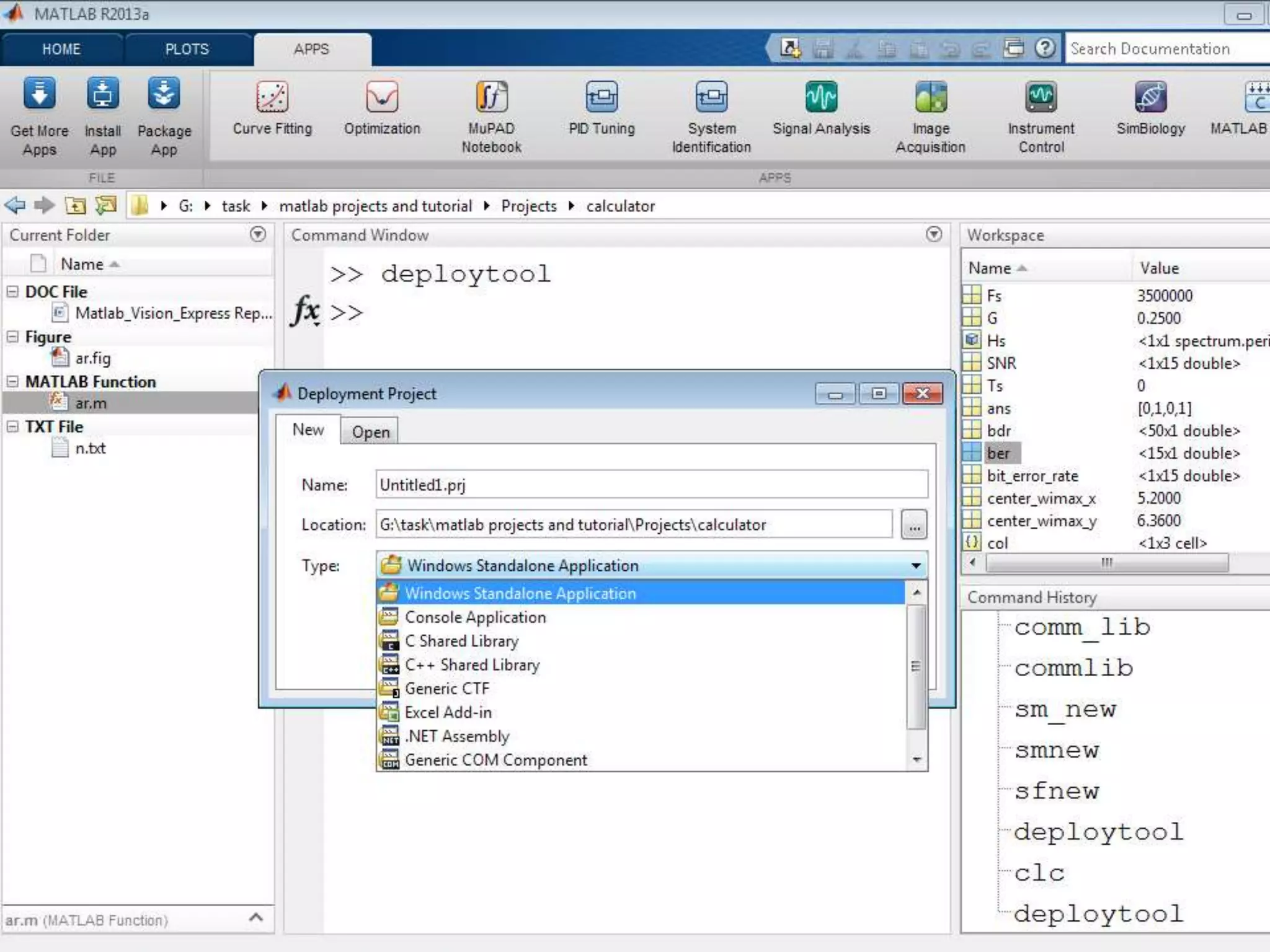Click the browse location ellipsis button
Screen dimensions: 1270x952
pos(914,525)
